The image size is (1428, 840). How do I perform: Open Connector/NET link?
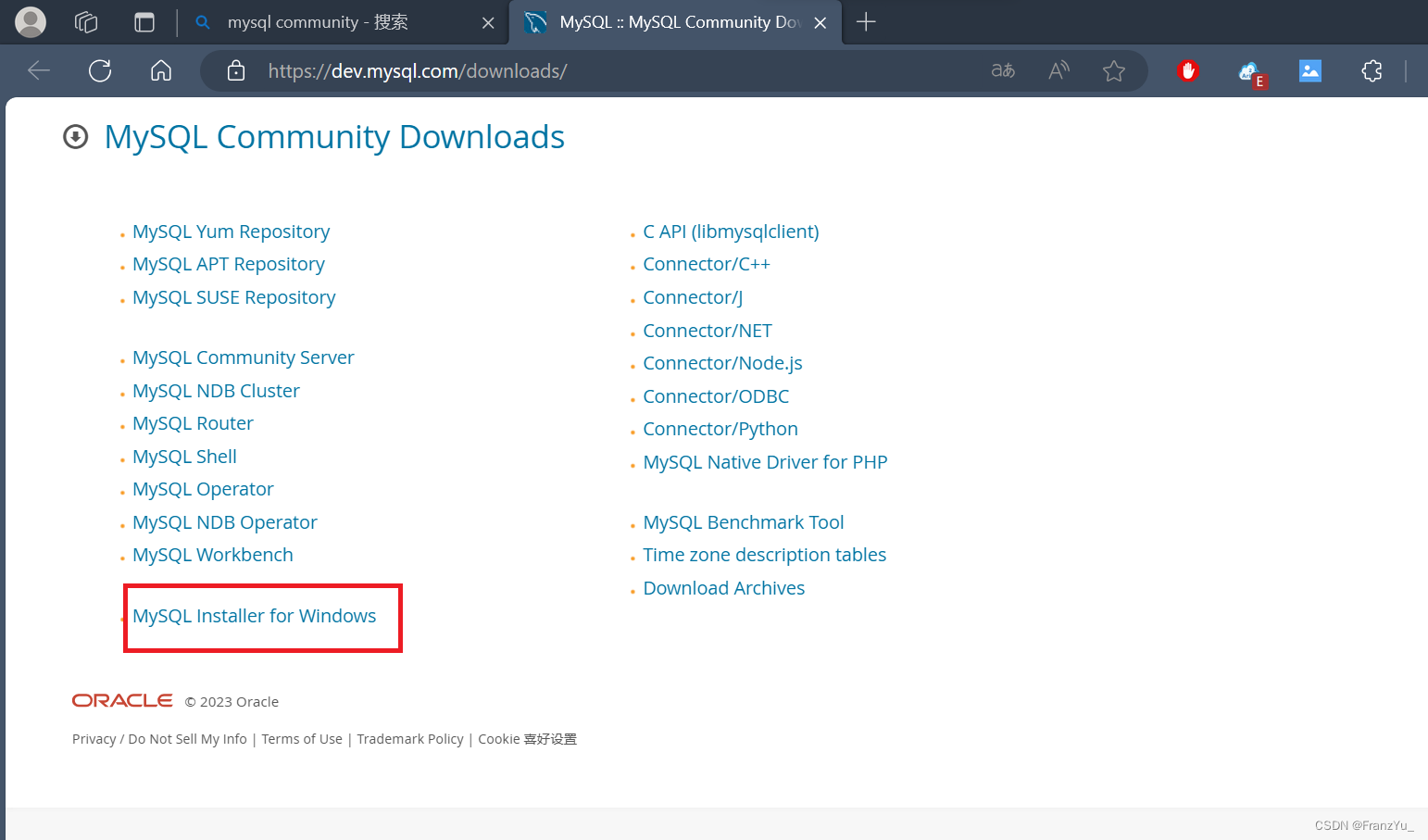[708, 331]
